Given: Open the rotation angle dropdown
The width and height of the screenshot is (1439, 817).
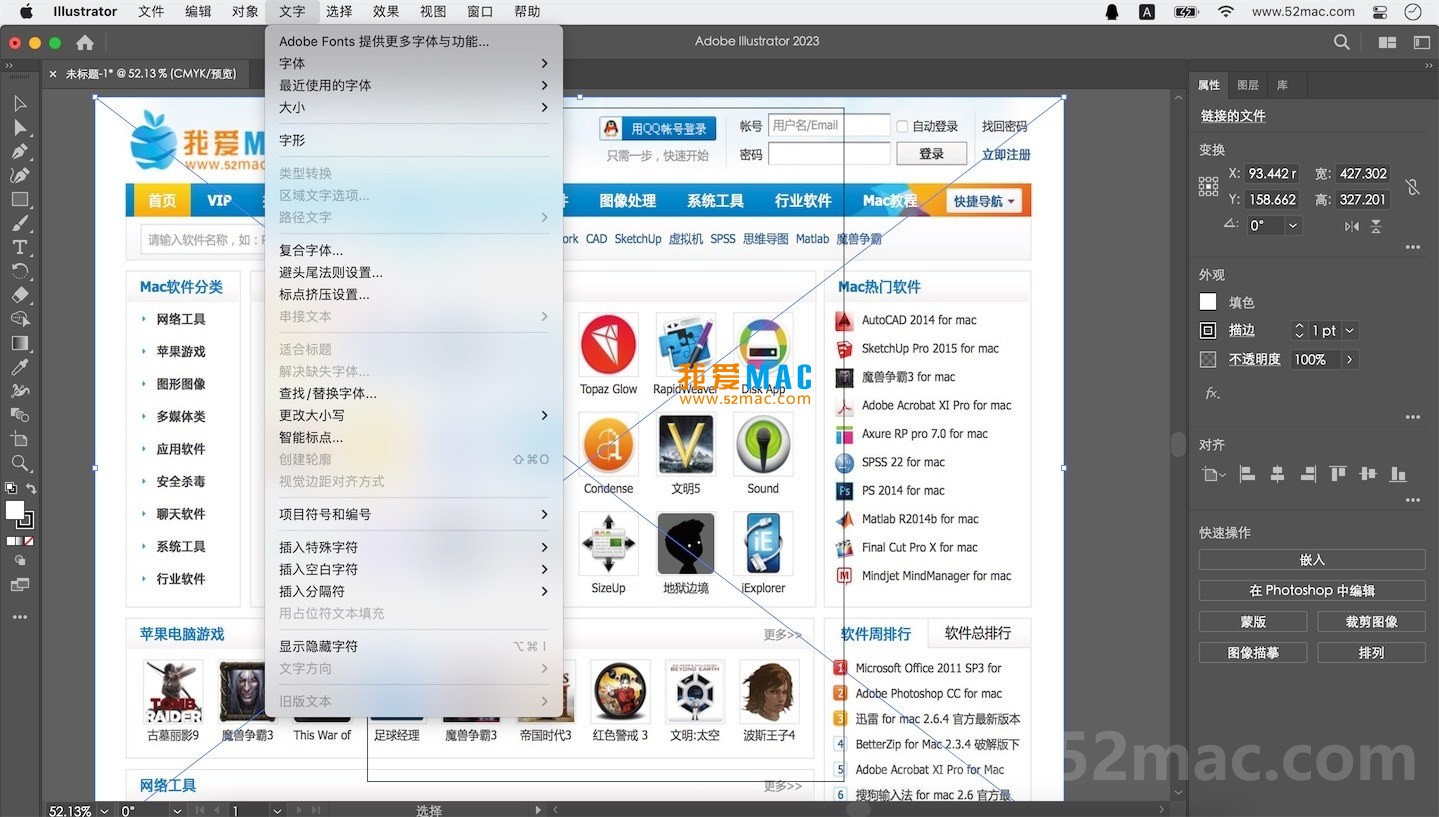Looking at the screenshot, I should coord(1293,226).
